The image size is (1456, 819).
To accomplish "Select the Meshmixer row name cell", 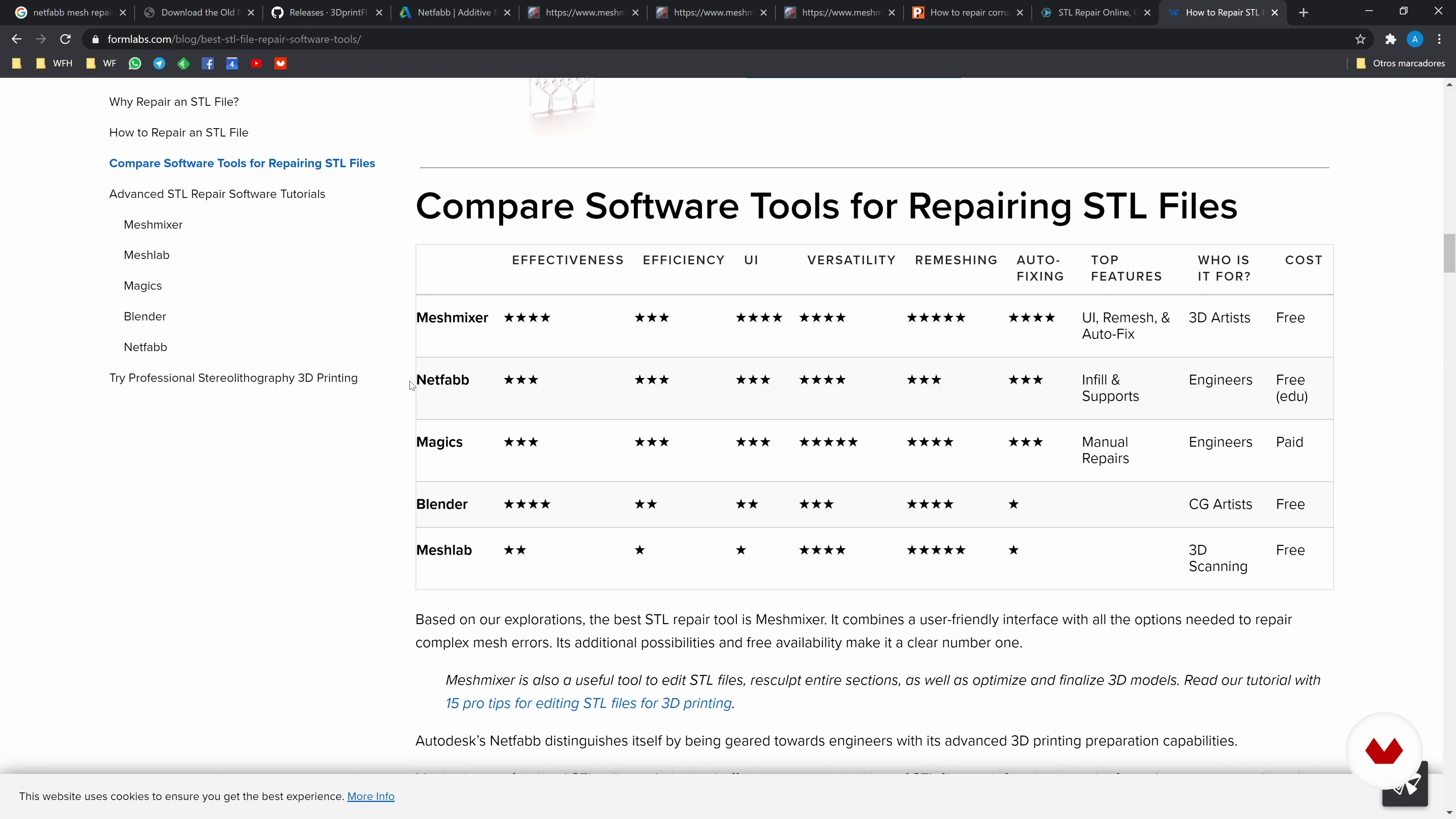I will tap(452, 318).
